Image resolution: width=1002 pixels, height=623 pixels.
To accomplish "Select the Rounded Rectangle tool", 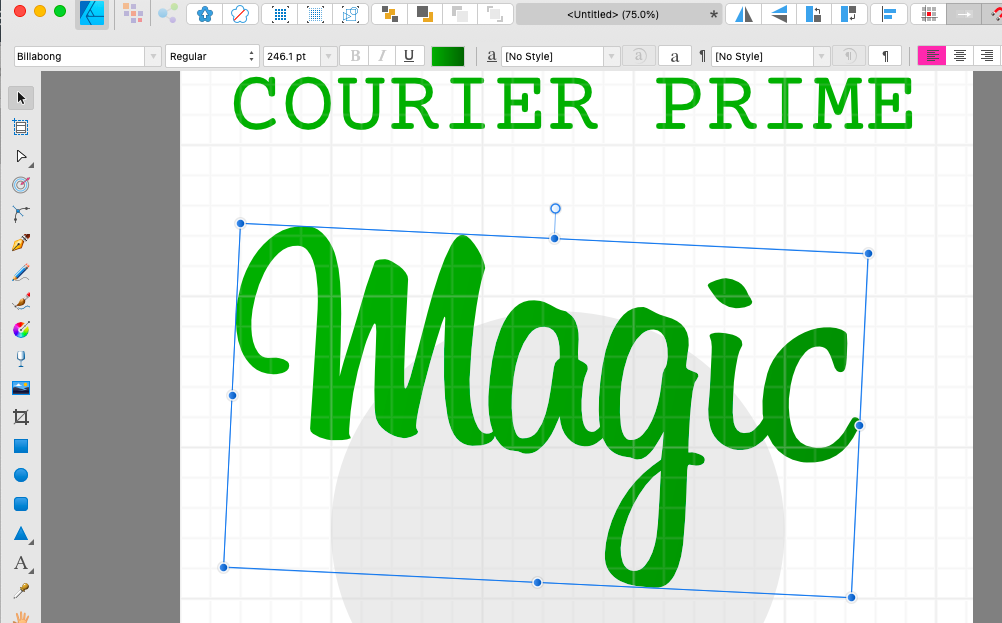I will (x=21, y=504).
